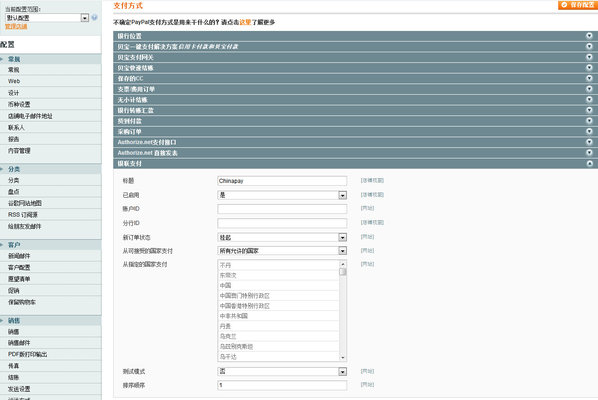Click the country list scrollbar up arrow
Image resolution: width=598 pixels, height=400 pixels.
click(x=342, y=264)
